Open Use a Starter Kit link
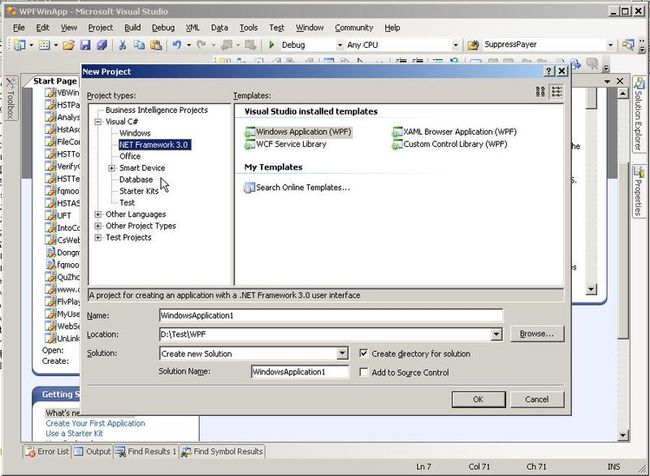 (74, 433)
